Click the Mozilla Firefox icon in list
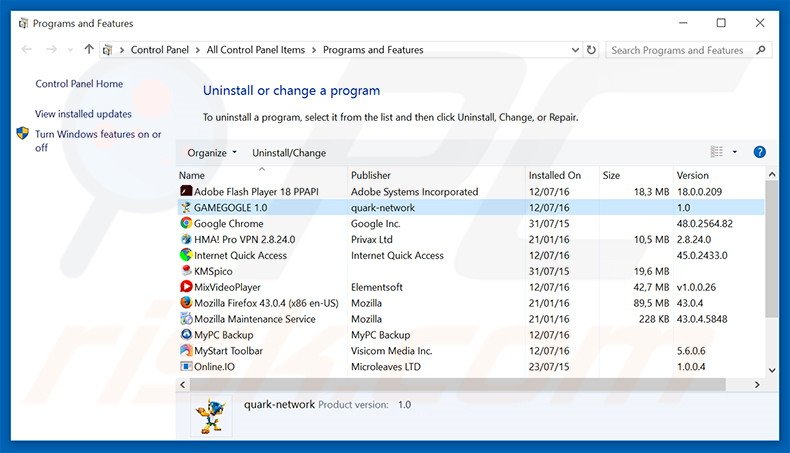The height and width of the screenshot is (453, 790). [x=186, y=302]
